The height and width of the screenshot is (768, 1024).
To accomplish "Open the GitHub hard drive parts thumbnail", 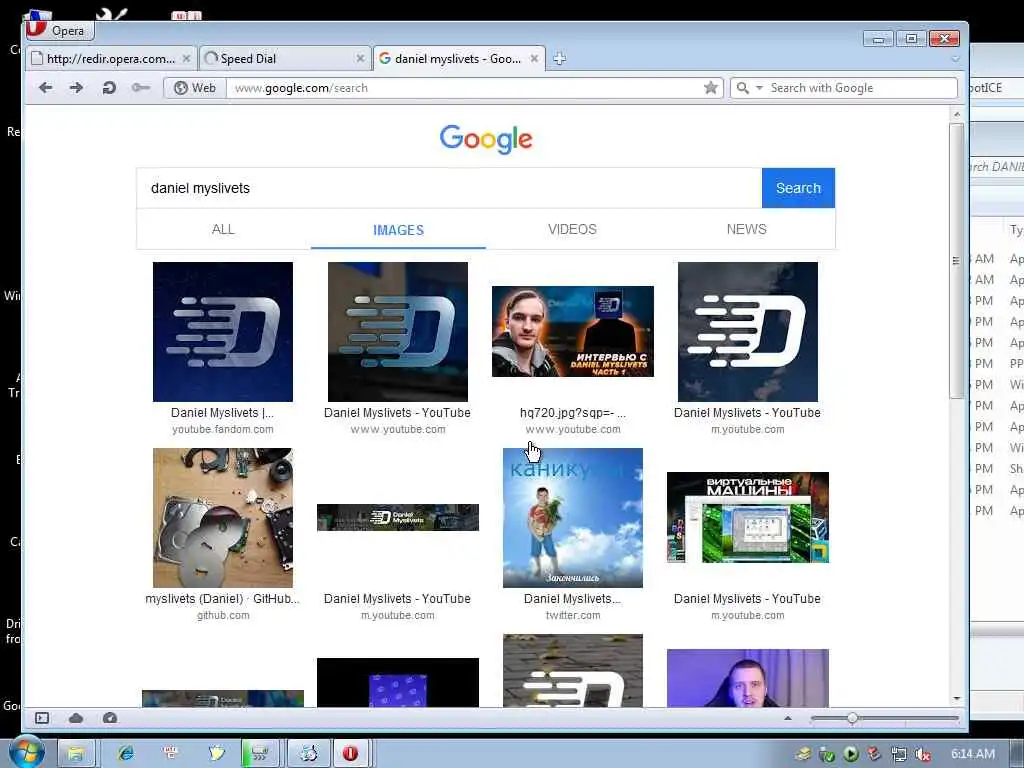I will 223,518.
